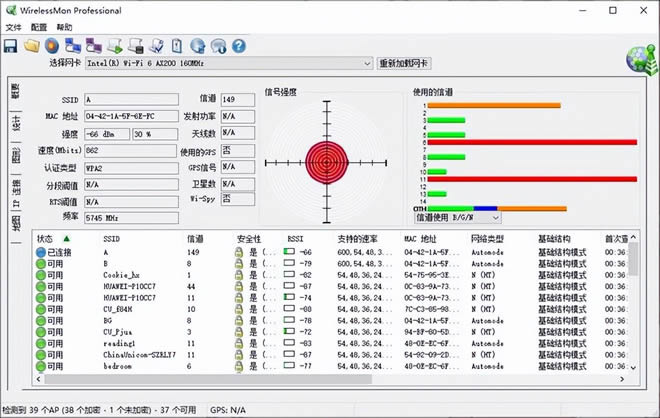Click the orange channel 1 usage bar

494,106
